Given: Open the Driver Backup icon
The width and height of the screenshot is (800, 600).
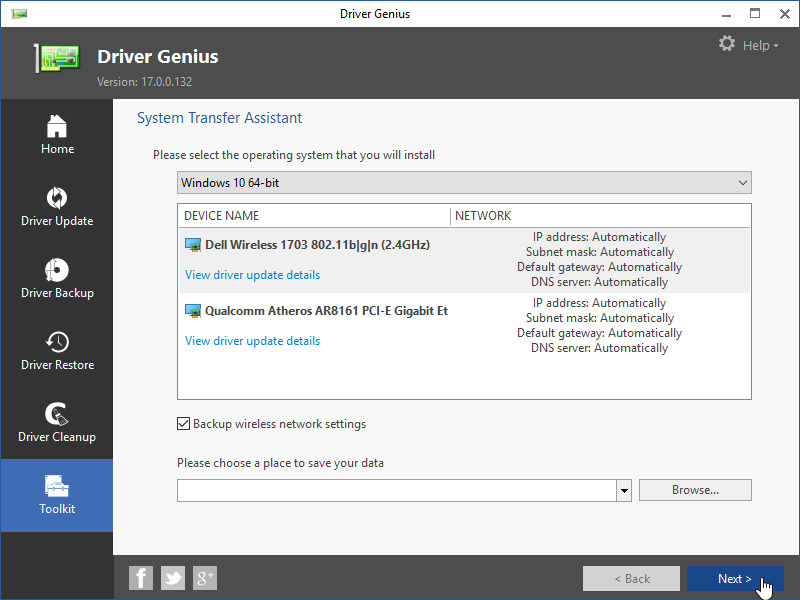Looking at the screenshot, I should point(57,270).
